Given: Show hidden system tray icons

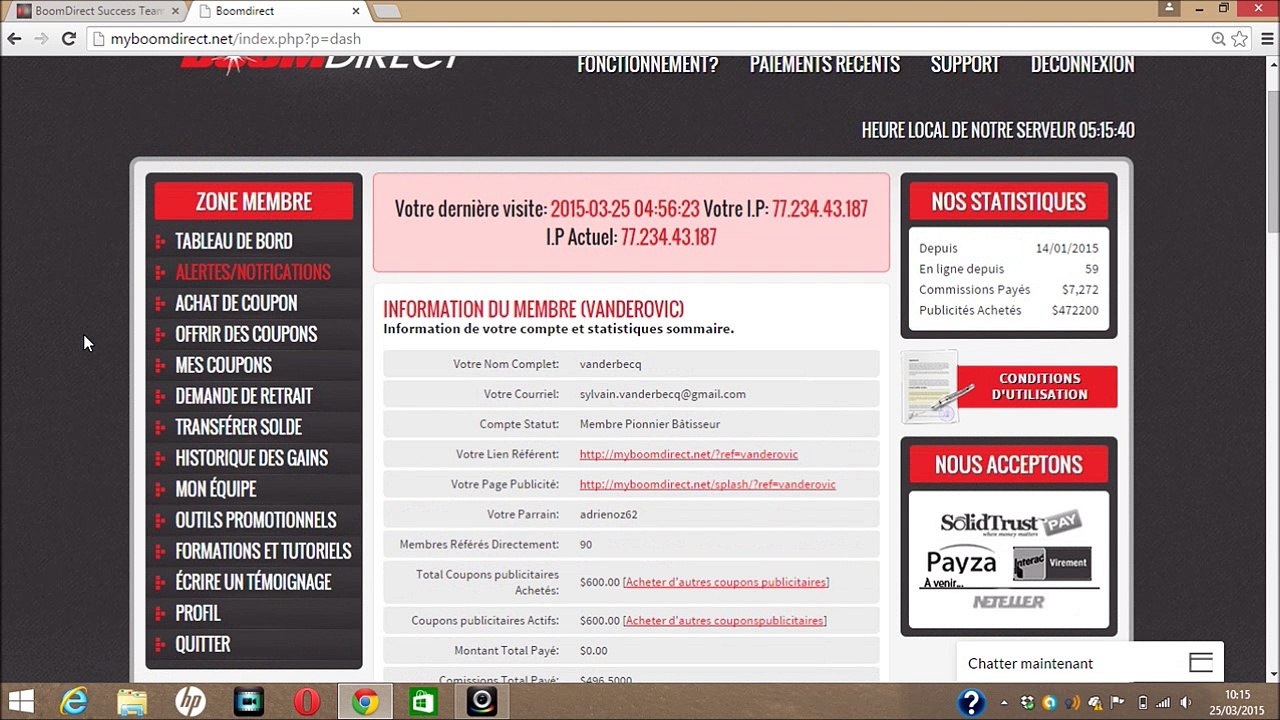Looking at the screenshot, I should tap(1005, 702).
